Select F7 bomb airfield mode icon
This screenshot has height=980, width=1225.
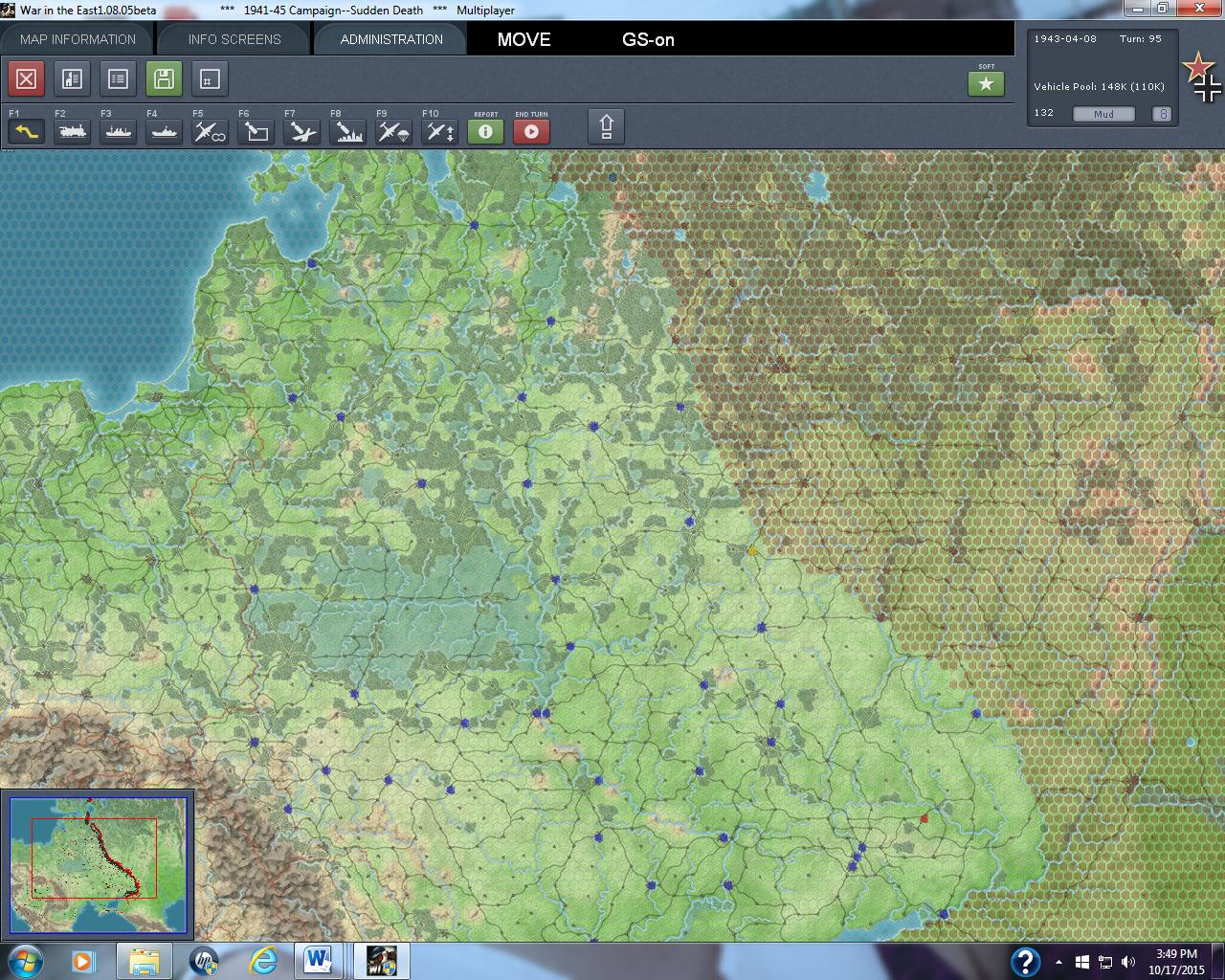[x=301, y=131]
